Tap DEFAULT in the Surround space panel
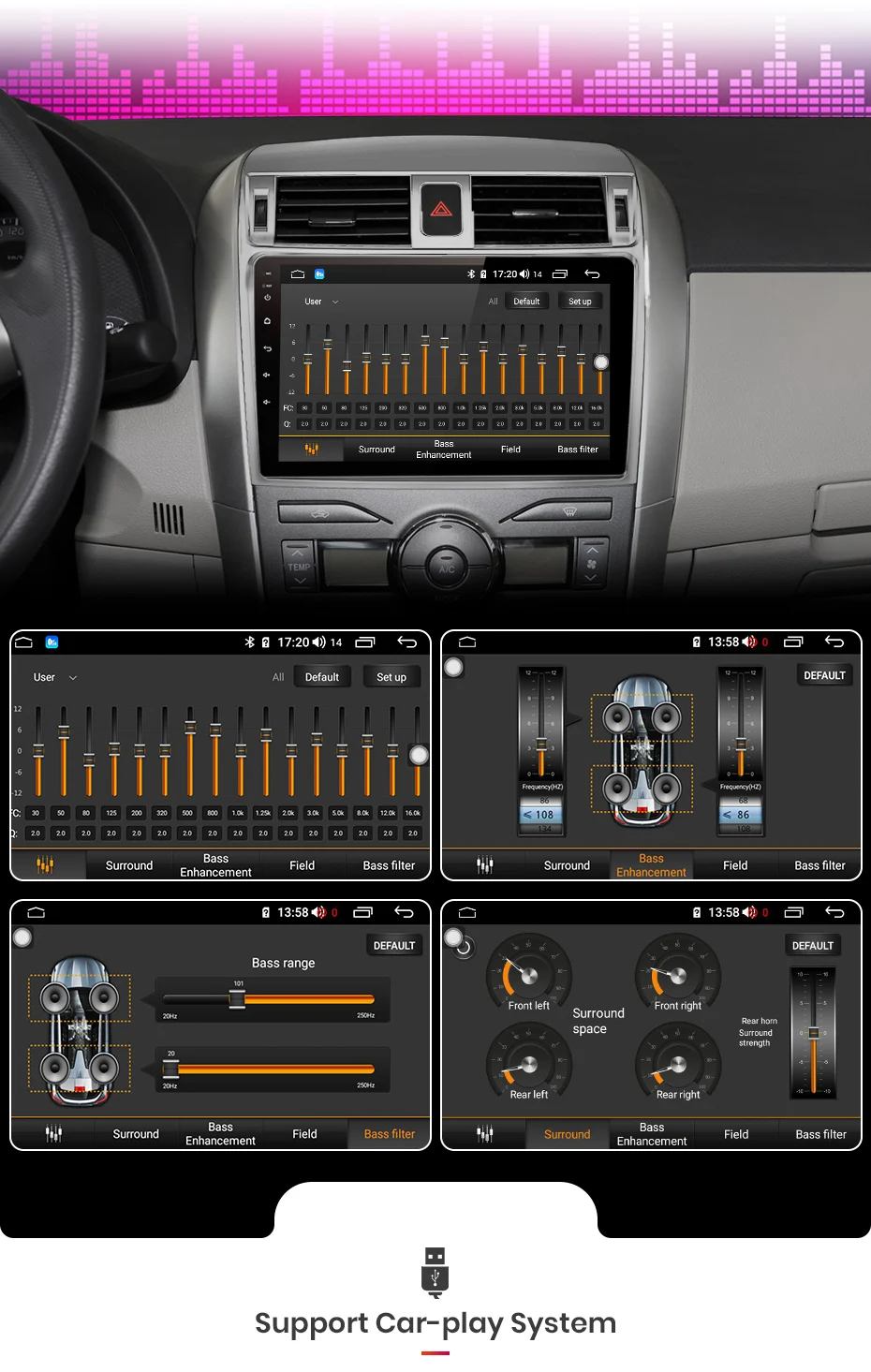This screenshot has height=1372, width=871. [813, 946]
